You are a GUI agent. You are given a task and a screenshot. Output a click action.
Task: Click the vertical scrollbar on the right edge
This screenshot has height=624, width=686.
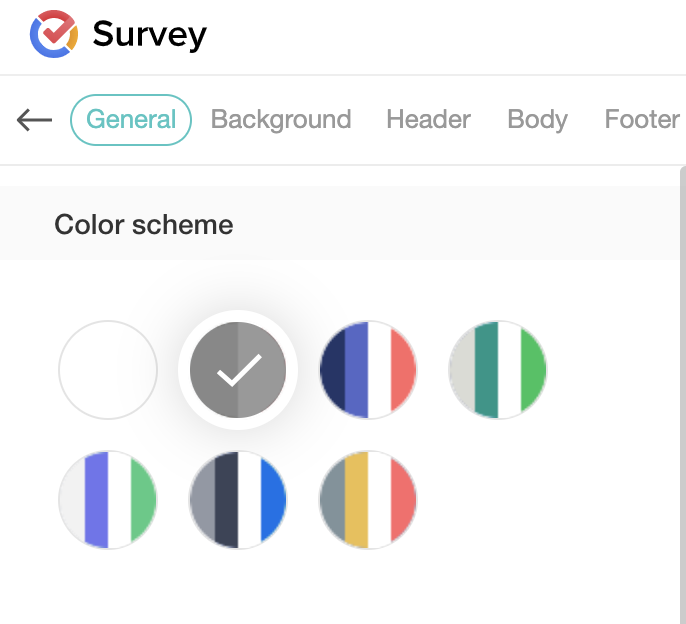681,400
